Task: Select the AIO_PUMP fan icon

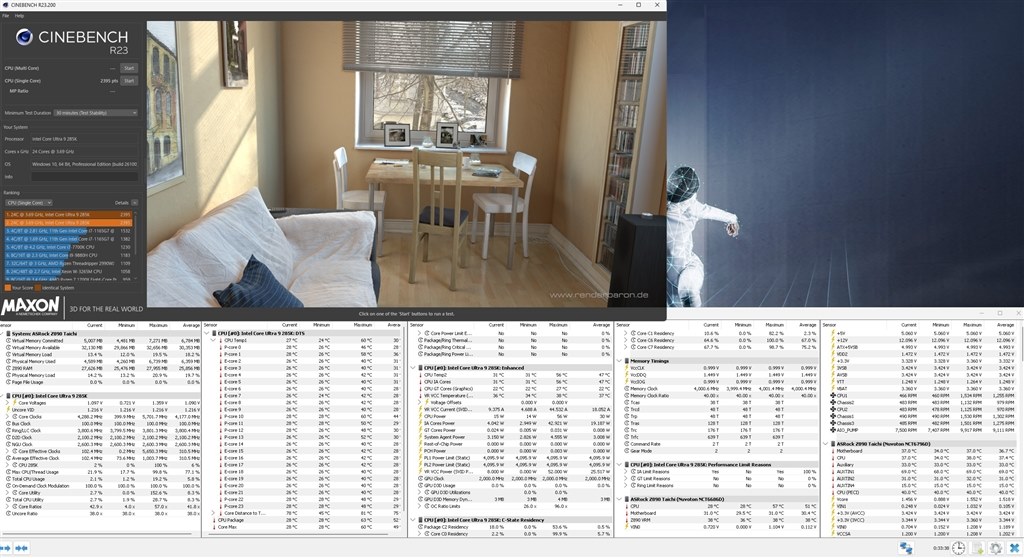Action: [833, 431]
